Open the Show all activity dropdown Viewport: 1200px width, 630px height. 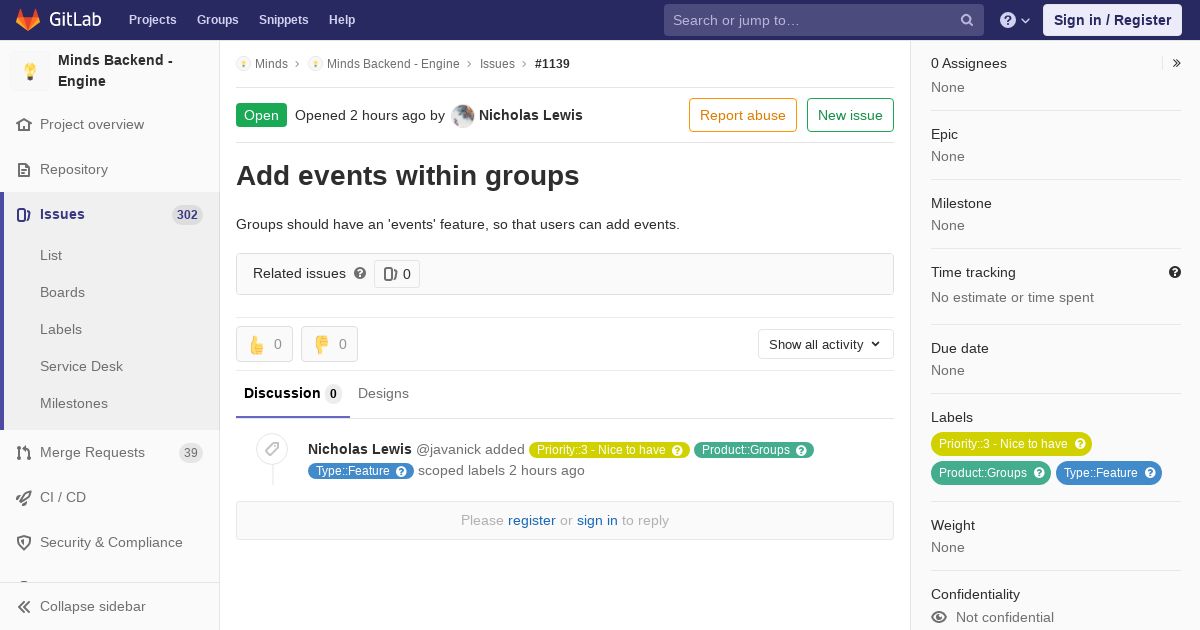pyautogui.click(x=826, y=344)
